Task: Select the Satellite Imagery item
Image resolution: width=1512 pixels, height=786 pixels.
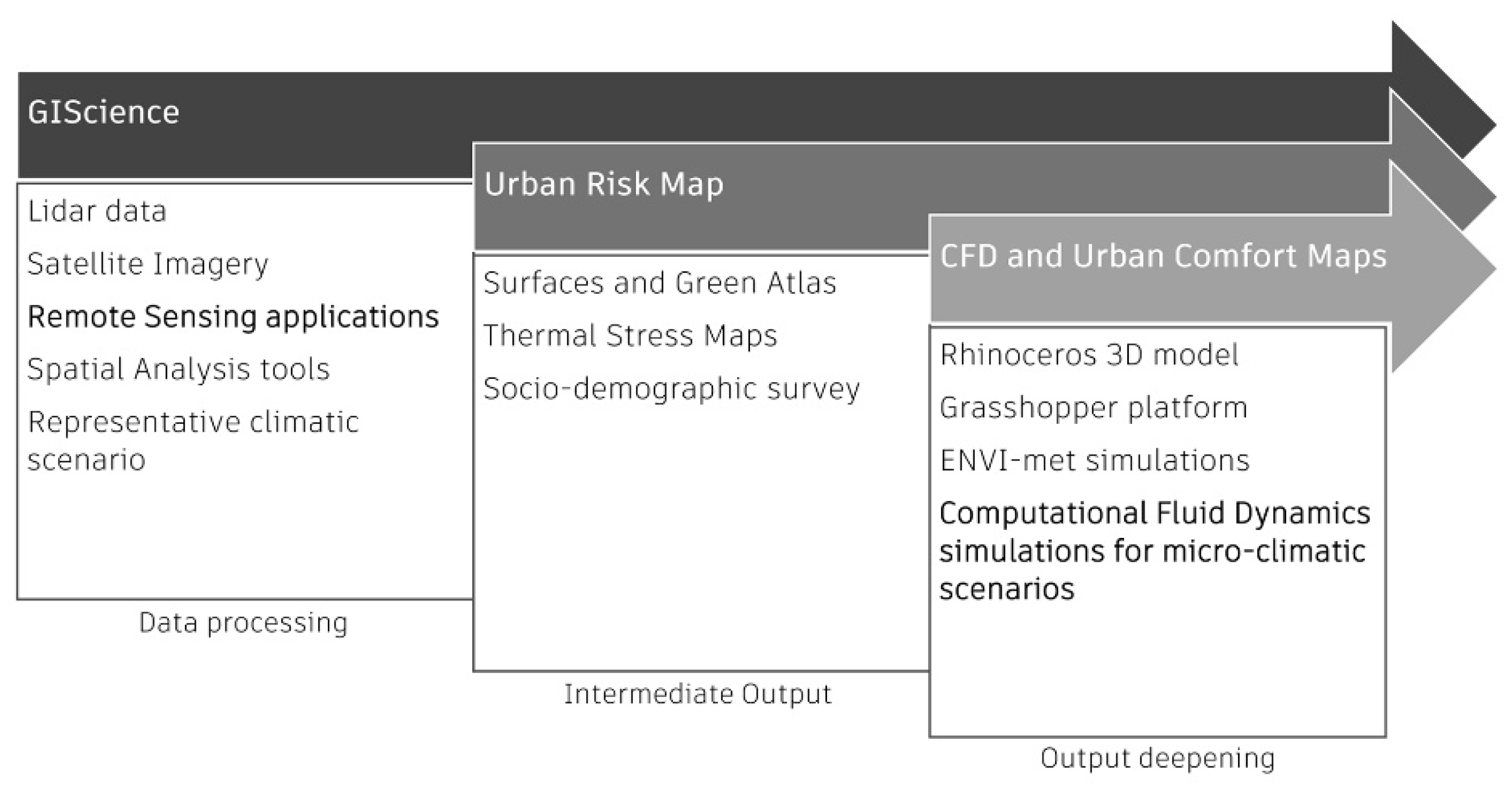Action: [147, 264]
